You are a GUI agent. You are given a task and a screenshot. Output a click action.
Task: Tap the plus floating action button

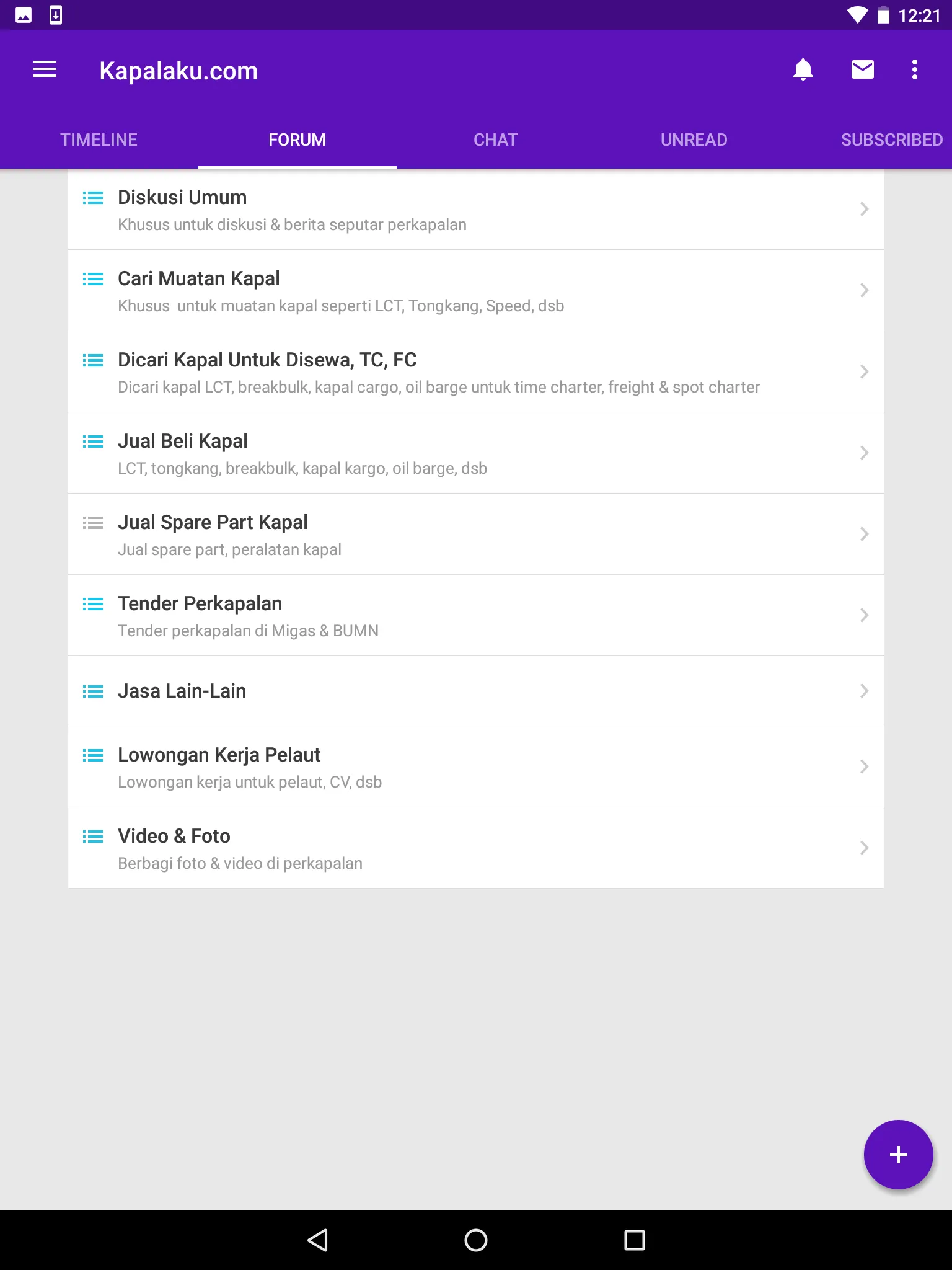(899, 1155)
